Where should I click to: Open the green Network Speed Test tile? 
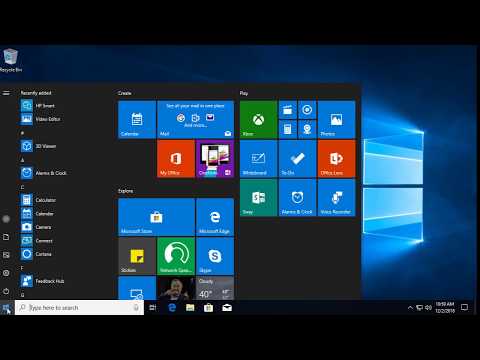176,256
